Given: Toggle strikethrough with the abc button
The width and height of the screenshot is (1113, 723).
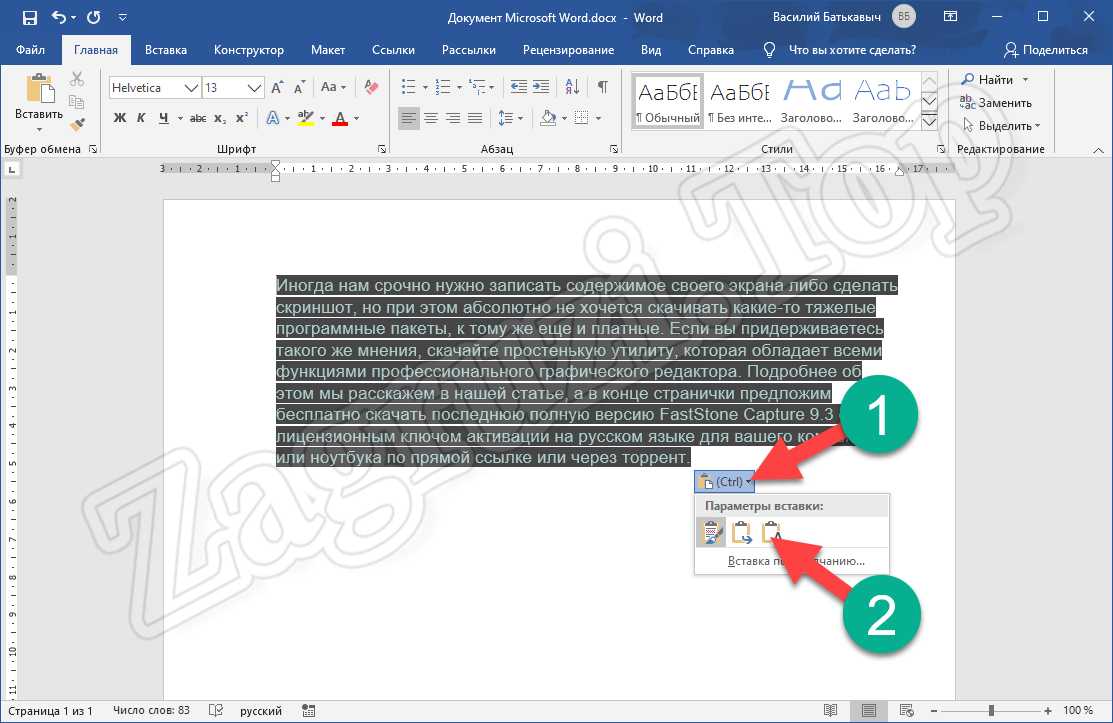Looking at the screenshot, I should click(198, 118).
